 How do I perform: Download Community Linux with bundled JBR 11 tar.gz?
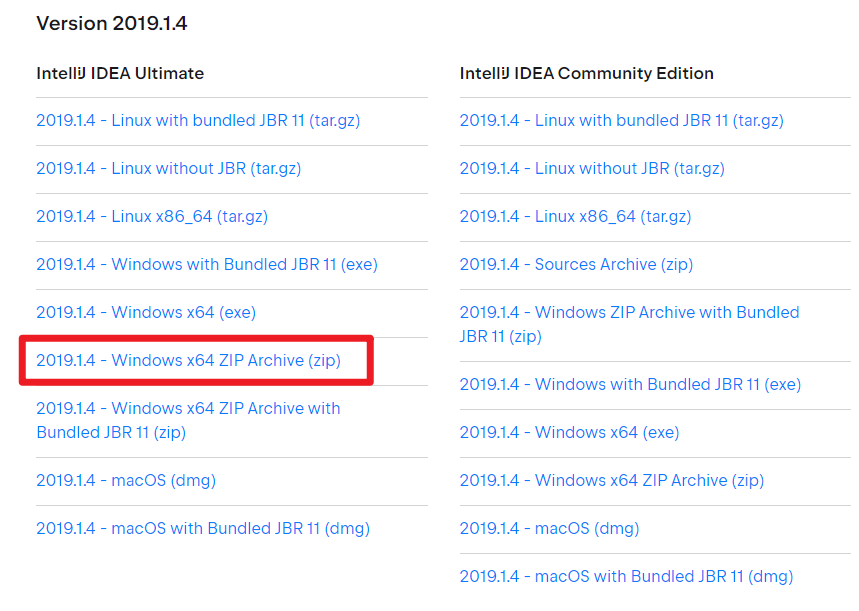pos(621,121)
